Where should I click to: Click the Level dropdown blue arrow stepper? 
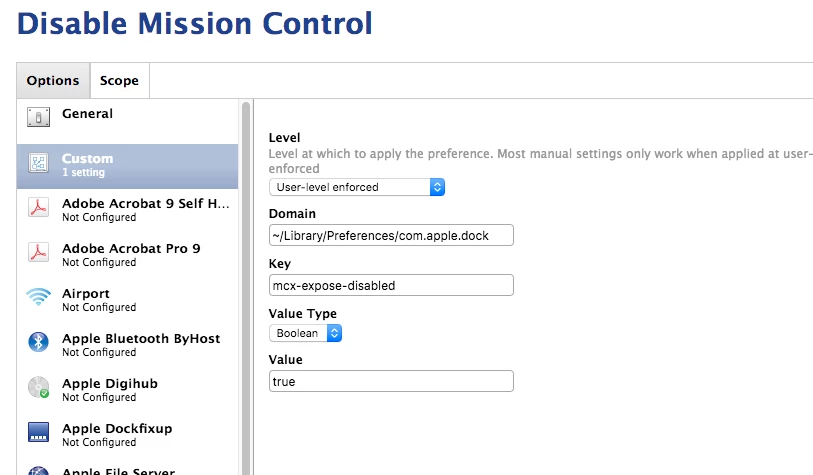(437, 187)
